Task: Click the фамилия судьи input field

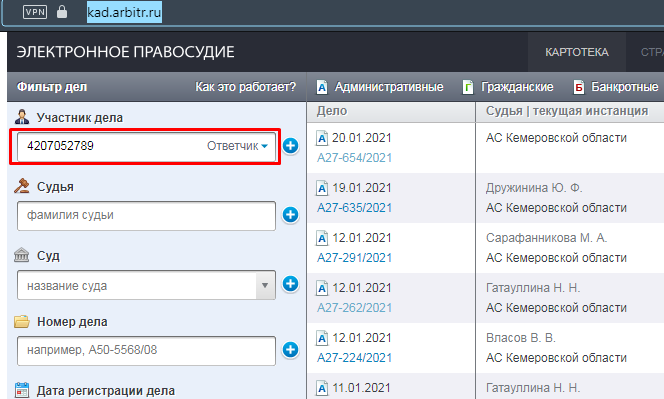Action: tap(146, 216)
